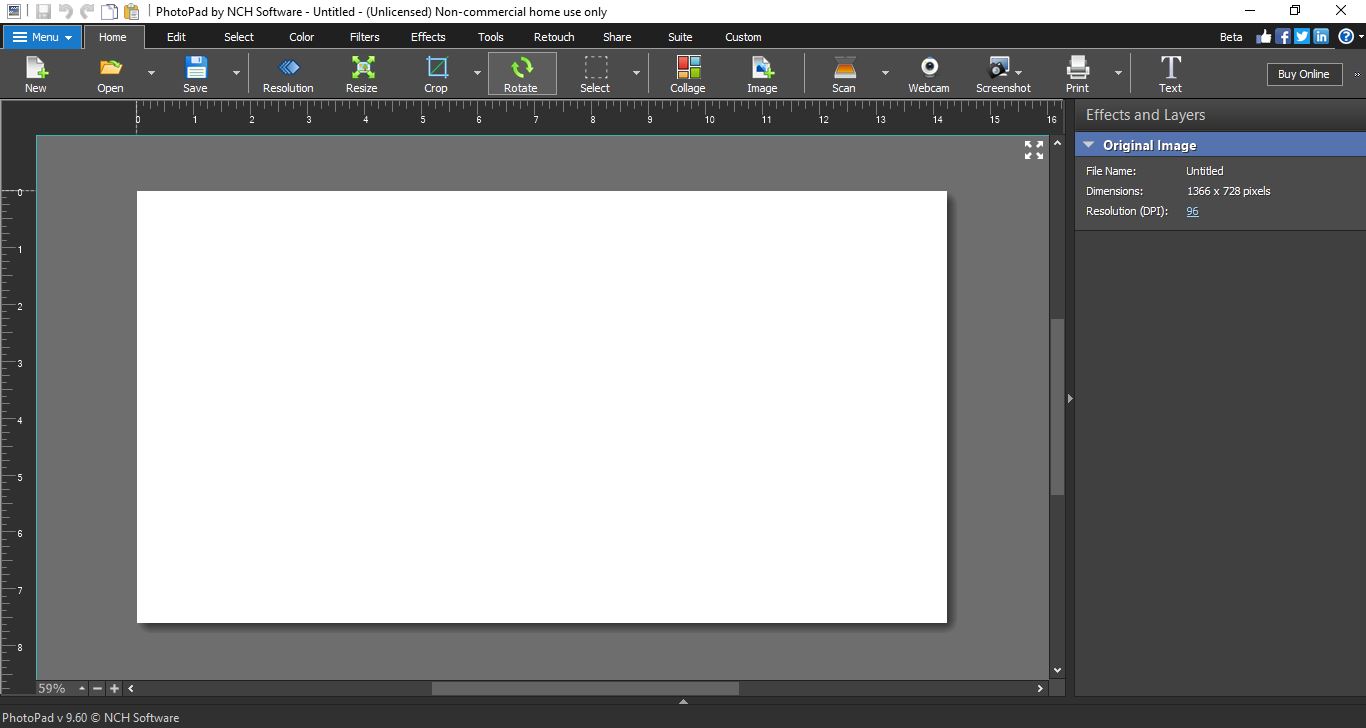The height and width of the screenshot is (728, 1366).
Task: Click the Resolution DPI 96 link
Action: 1192,211
